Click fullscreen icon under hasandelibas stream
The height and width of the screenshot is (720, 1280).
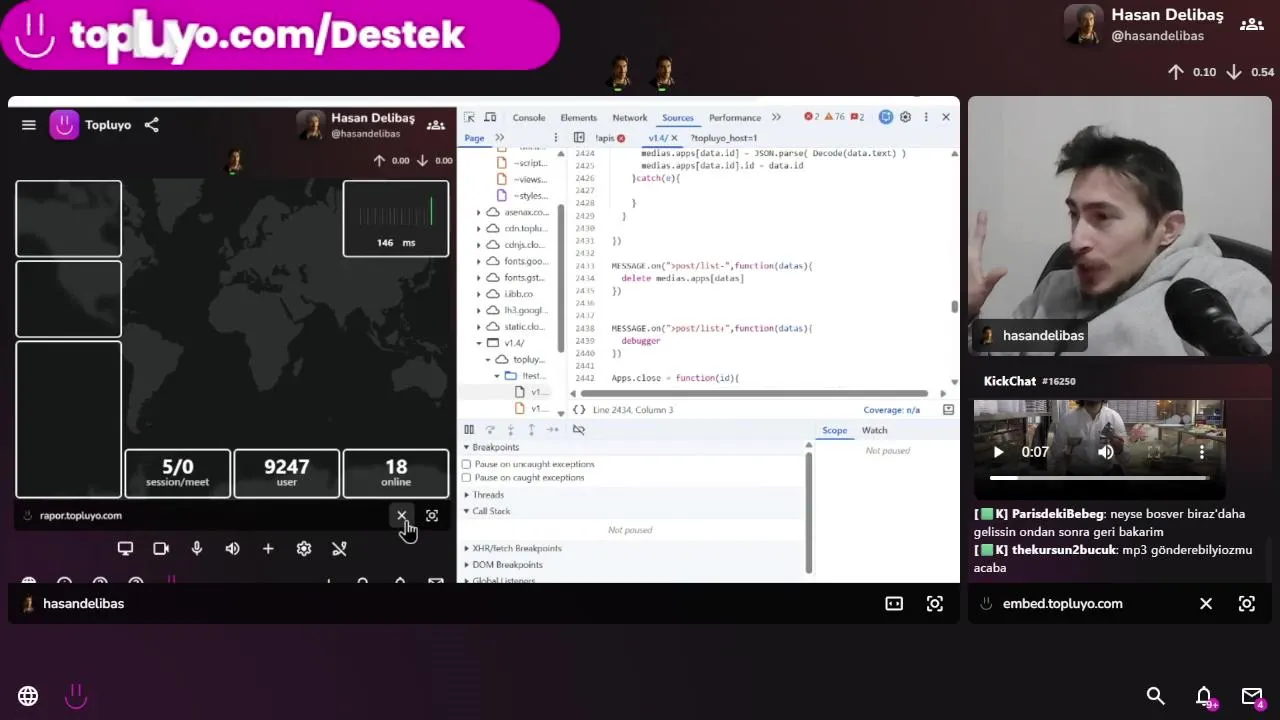click(x=935, y=604)
